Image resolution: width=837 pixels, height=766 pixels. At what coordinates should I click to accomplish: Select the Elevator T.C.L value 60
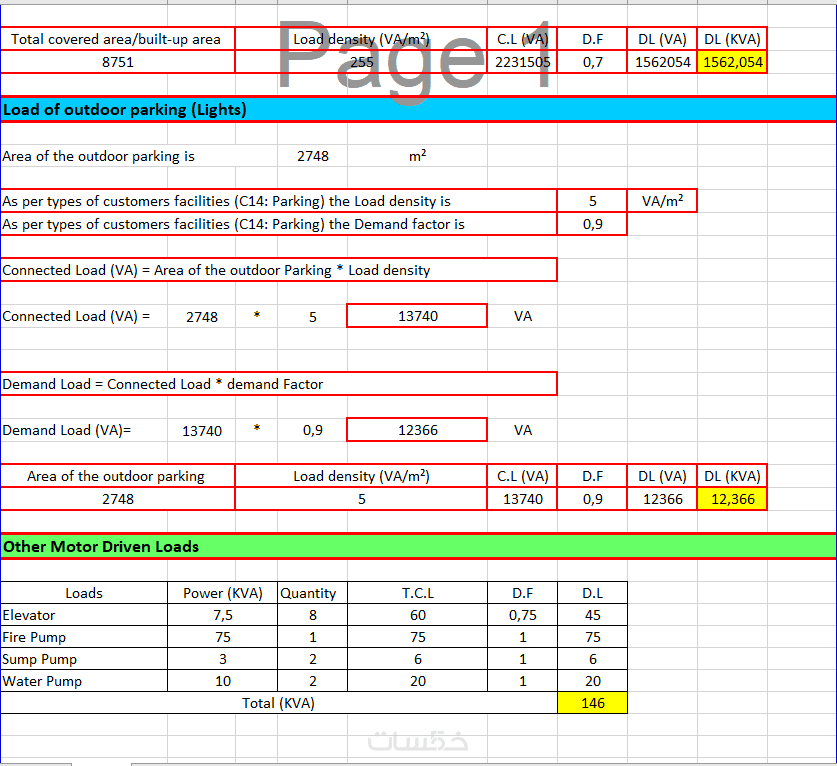click(x=417, y=615)
